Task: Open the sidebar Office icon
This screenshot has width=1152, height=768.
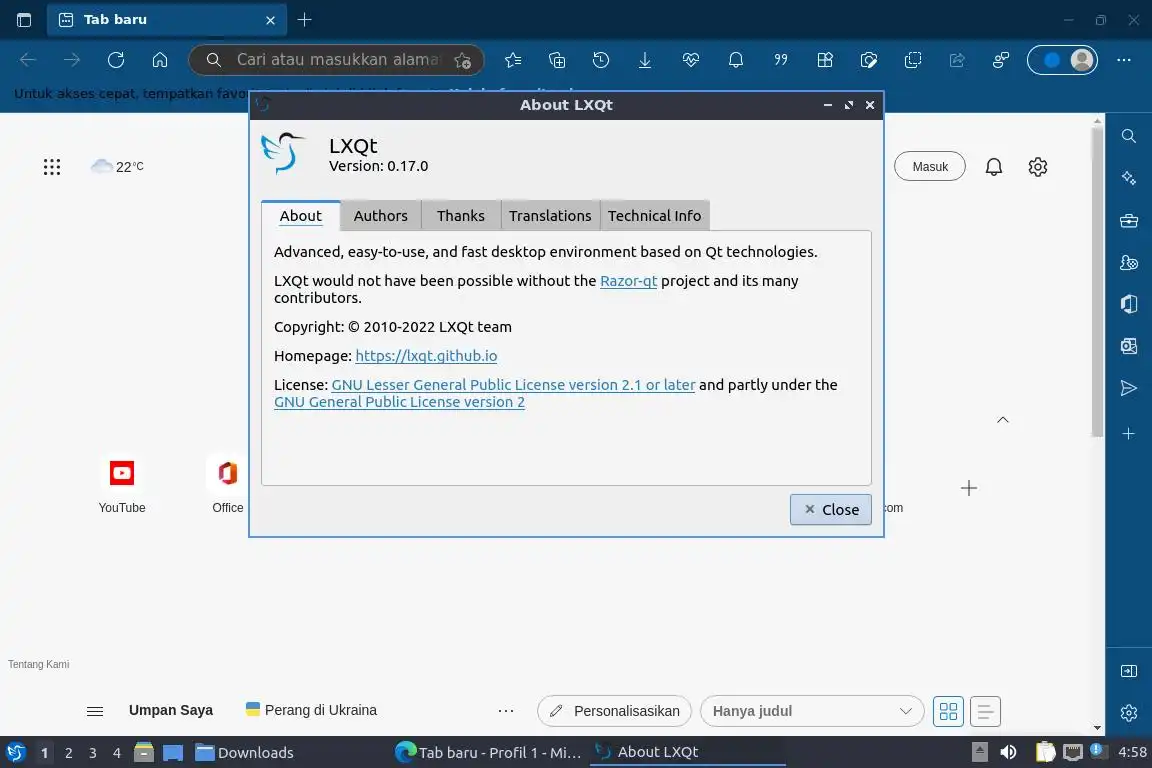Action: click(1128, 304)
